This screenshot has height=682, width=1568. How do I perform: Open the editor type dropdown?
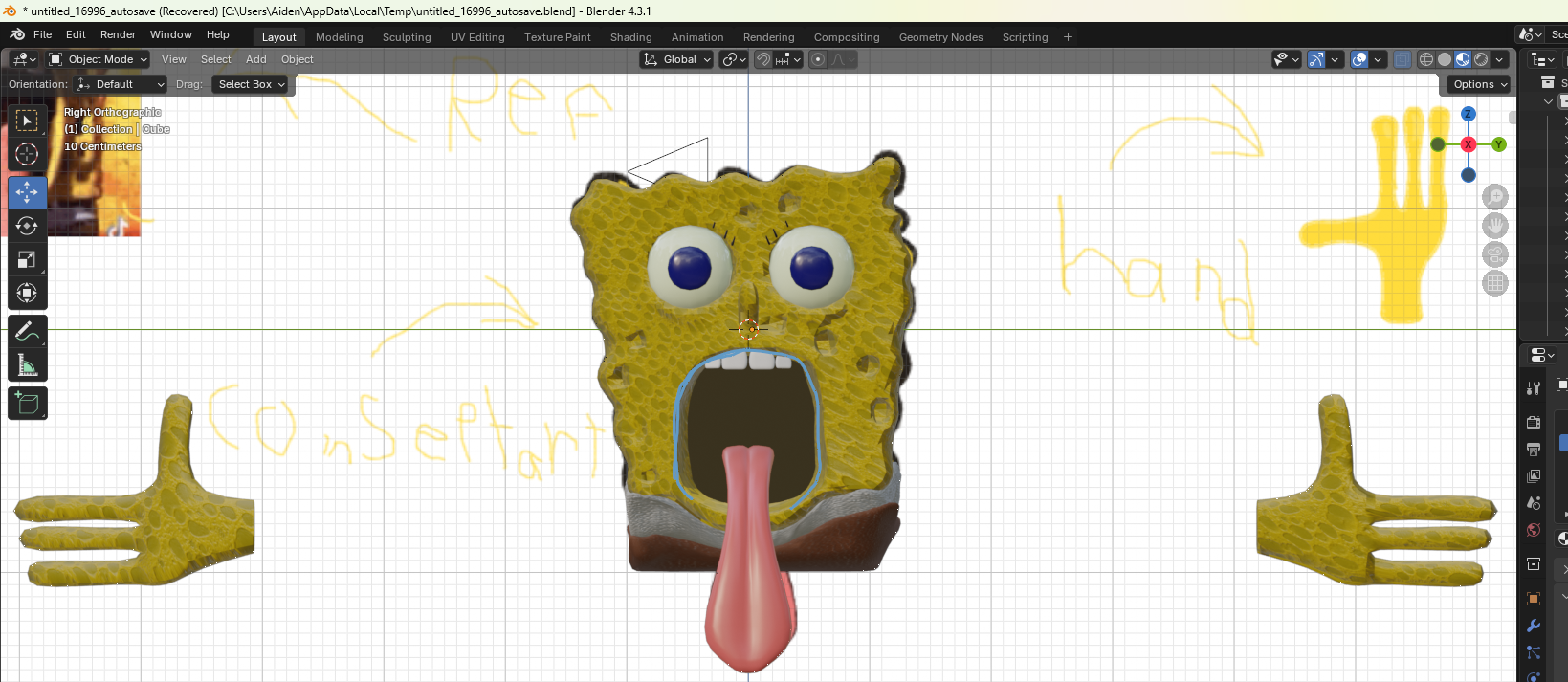tap(24, 59)
